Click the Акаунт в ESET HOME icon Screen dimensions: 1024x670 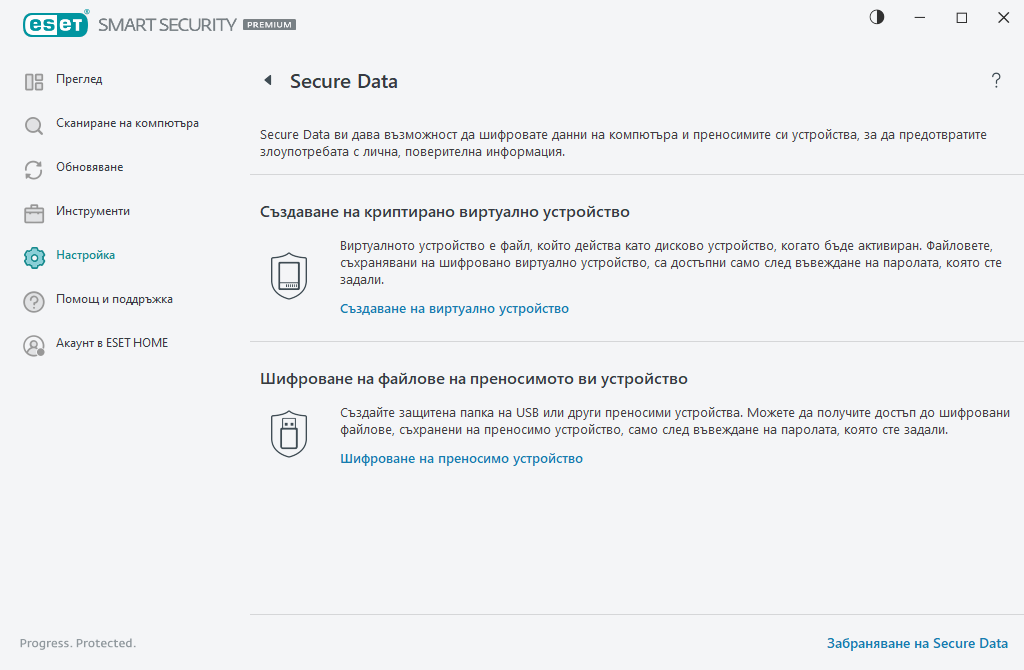click(33, 343)
